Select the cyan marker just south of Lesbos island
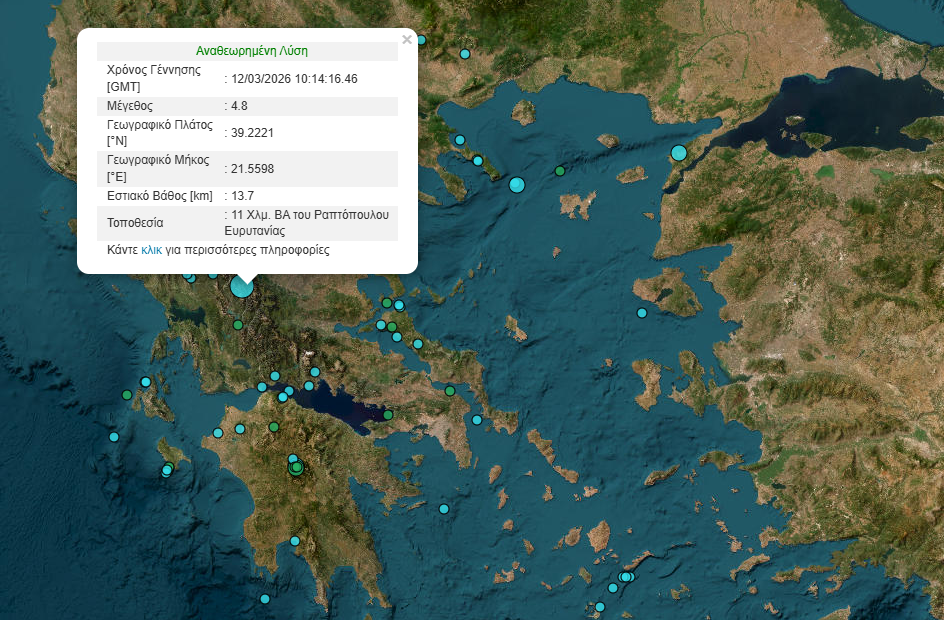This screenshot has height=620, width=944. coord(642,313)
